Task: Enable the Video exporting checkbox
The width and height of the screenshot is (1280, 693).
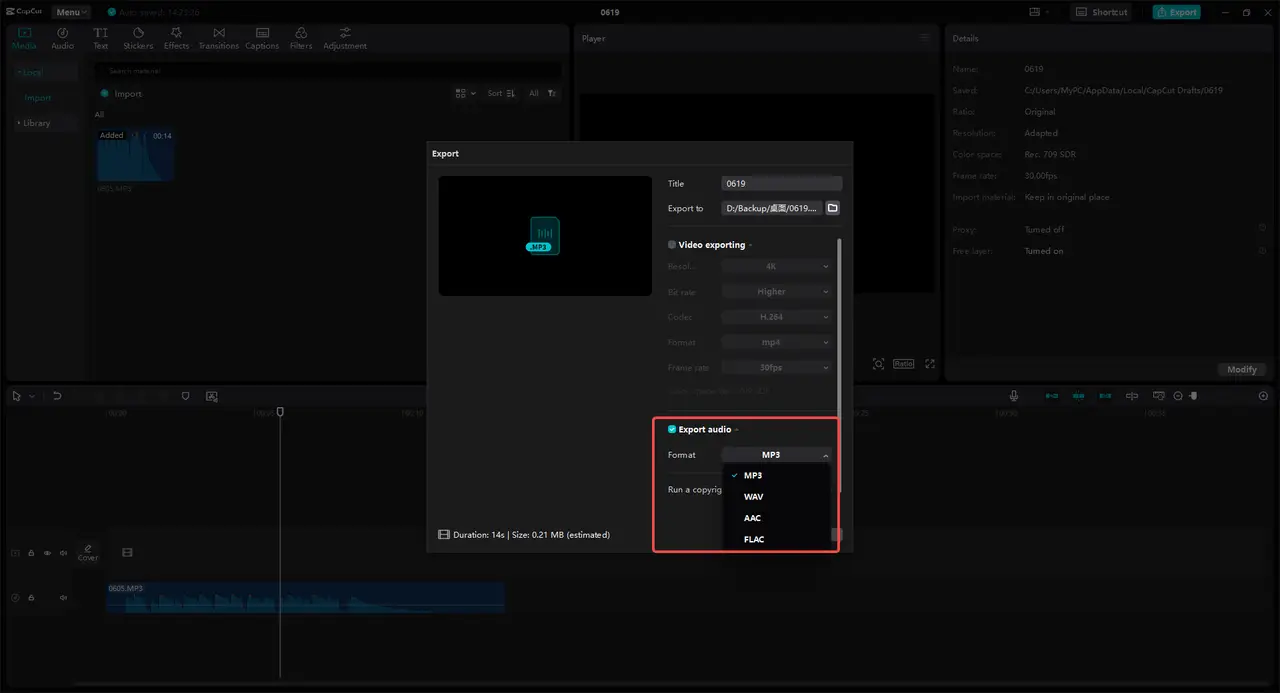Action: coord(672,245)
